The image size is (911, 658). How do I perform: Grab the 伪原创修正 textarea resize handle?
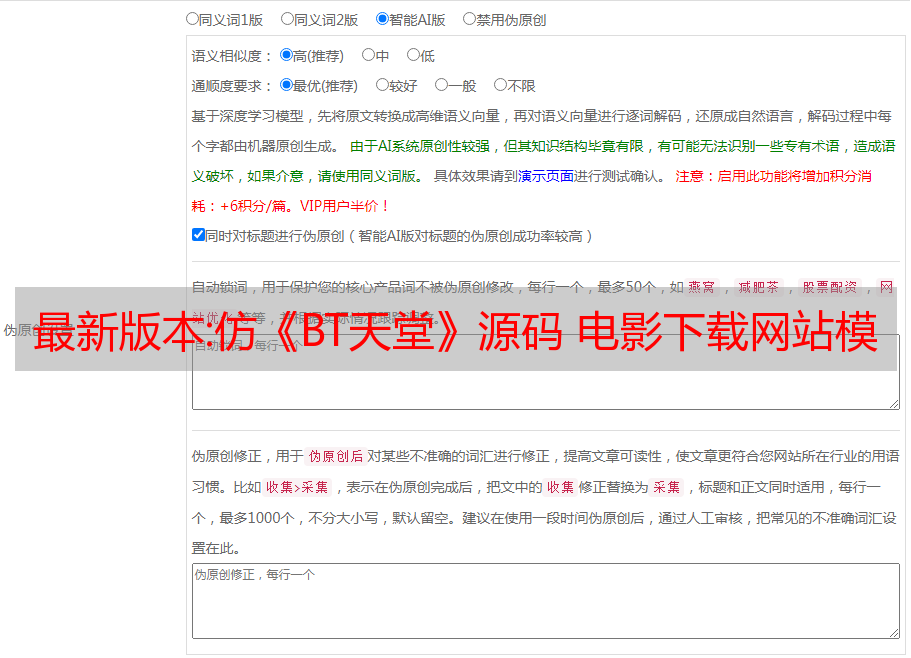894,633
